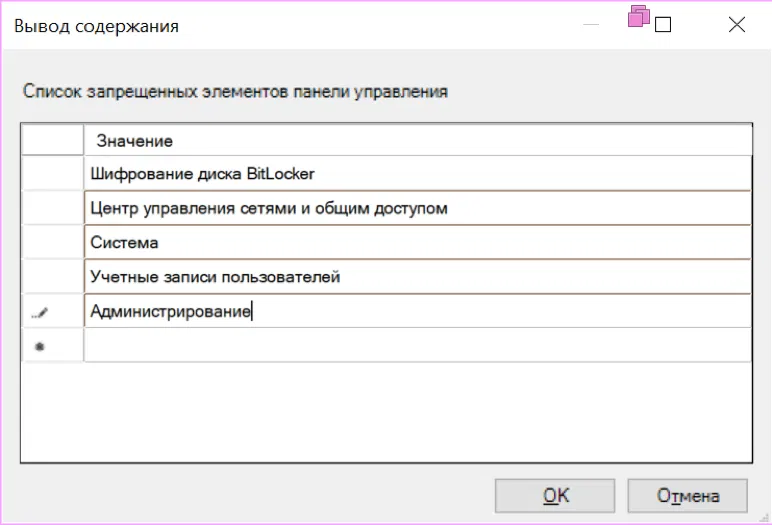The height and width of the screenshot is (525, 772).
Task: Close the Вывод содержания dialog
Action: click(x=737, y=25)
